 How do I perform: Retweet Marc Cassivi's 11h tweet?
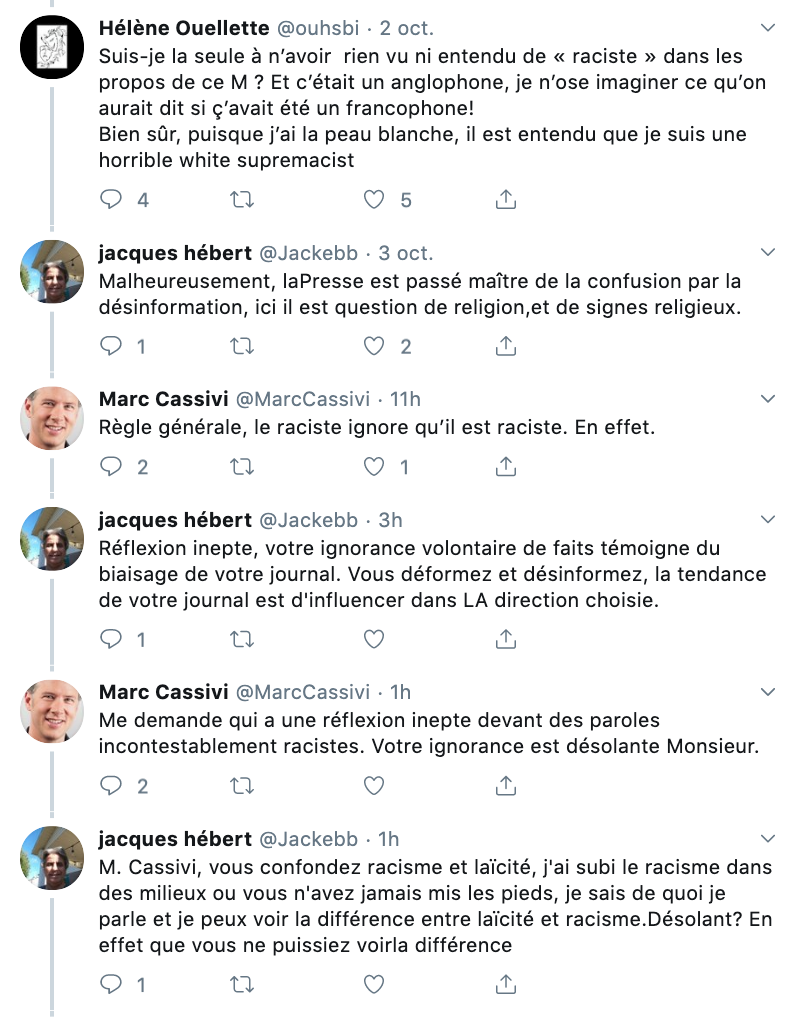coord(243,466)
